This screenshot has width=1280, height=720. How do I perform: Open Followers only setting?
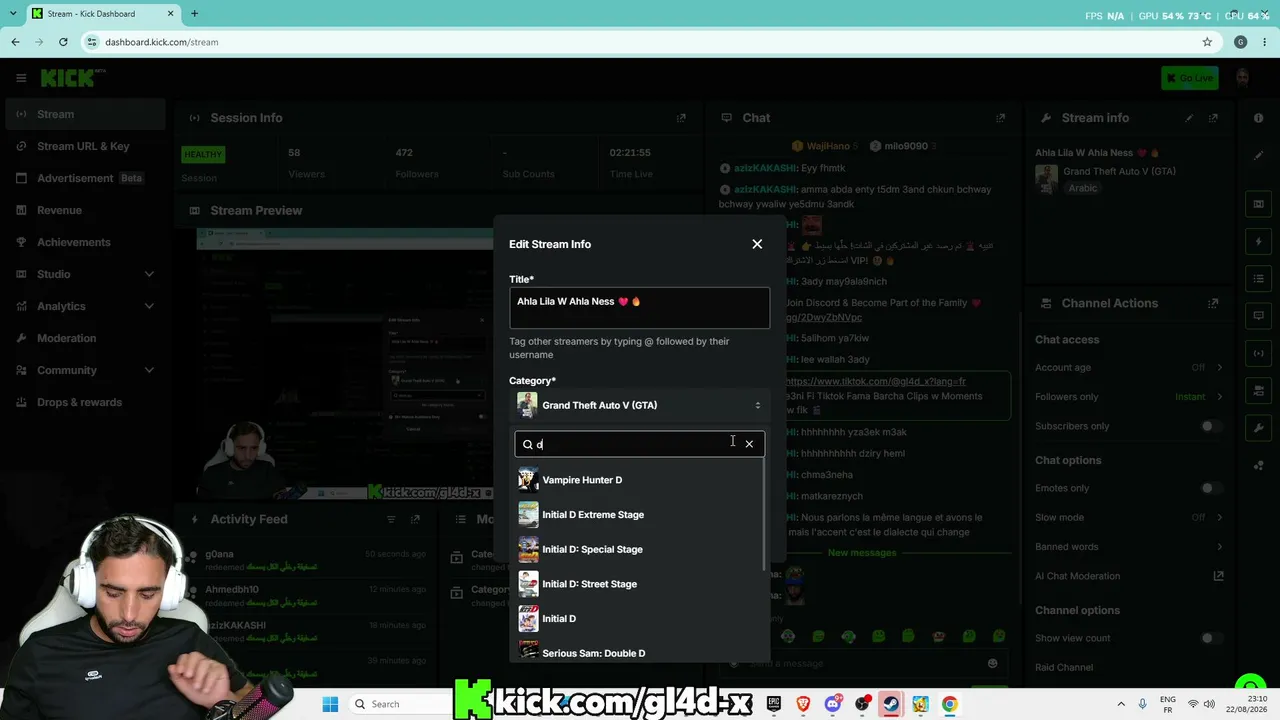click(x=1129, y=396)
